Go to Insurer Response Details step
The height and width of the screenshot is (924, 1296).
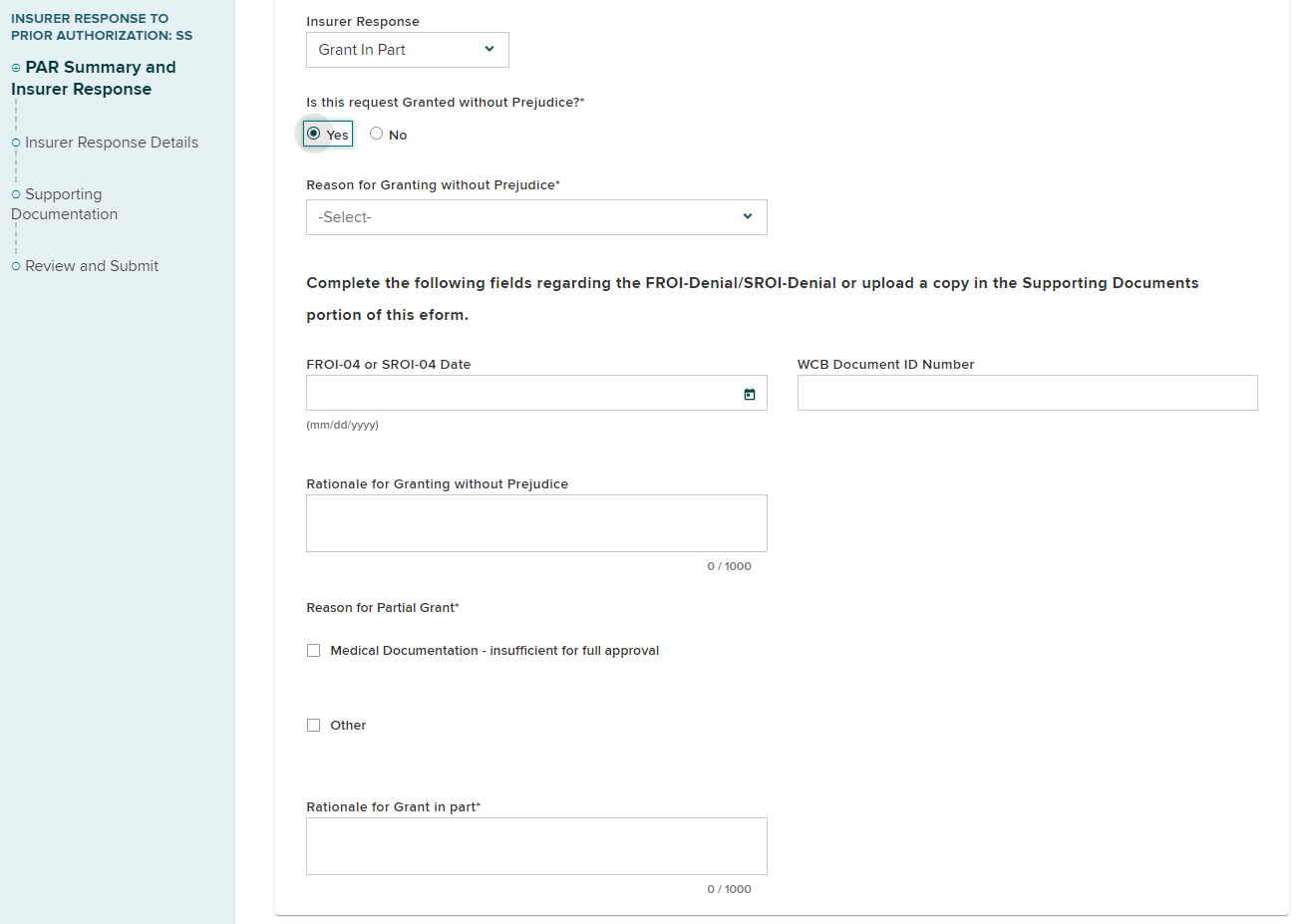click(111, 143)
